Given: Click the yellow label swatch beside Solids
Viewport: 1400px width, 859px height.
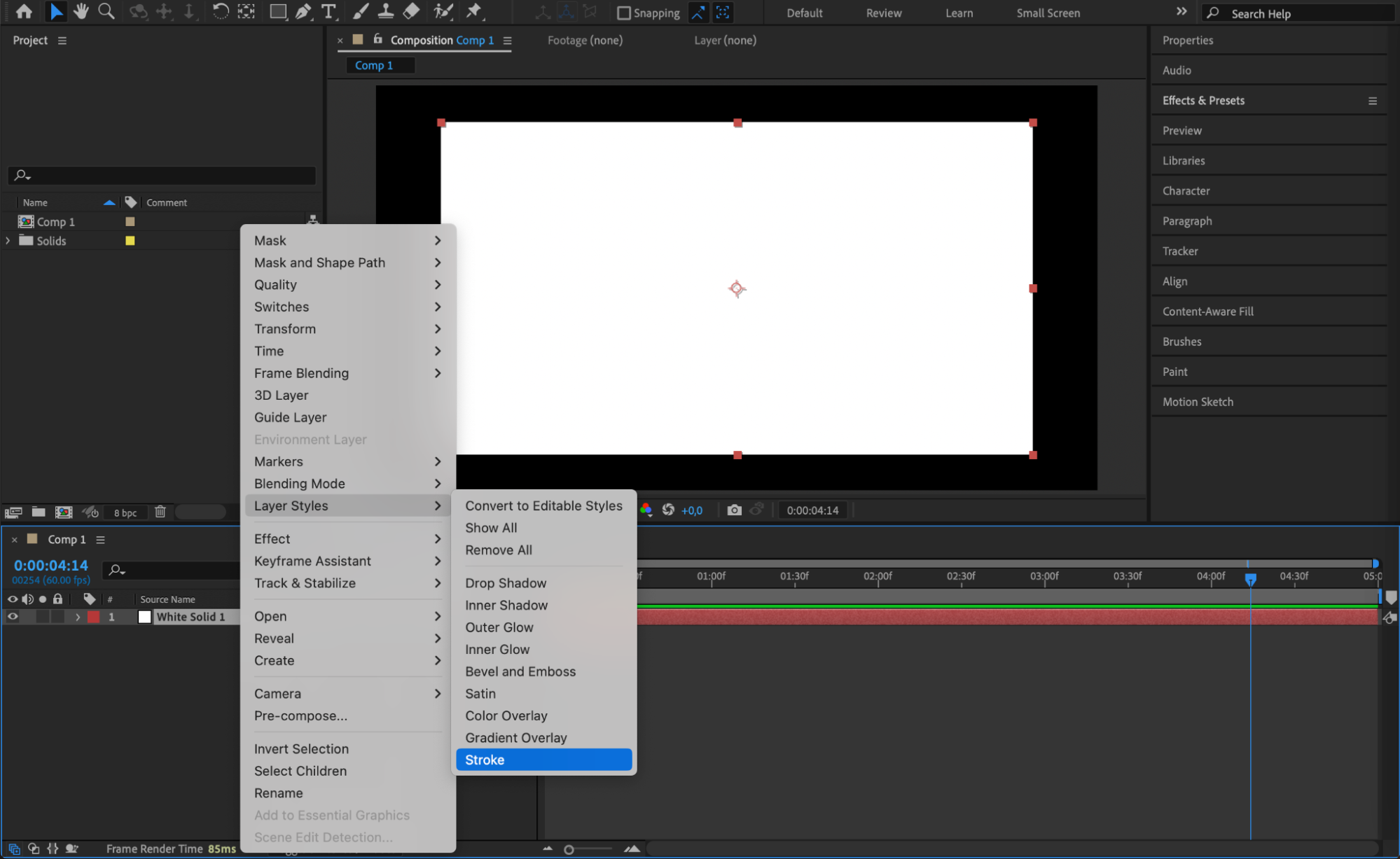Looking at the screenshot, I should tap(130, 240).
